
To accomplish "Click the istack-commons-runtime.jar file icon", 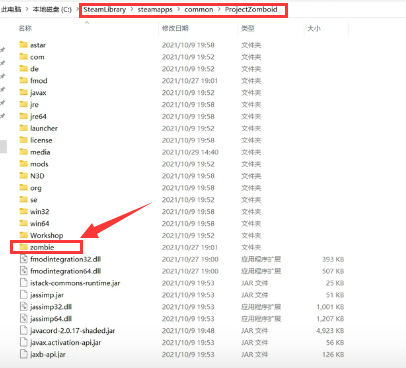I will [x=23, y=283].
